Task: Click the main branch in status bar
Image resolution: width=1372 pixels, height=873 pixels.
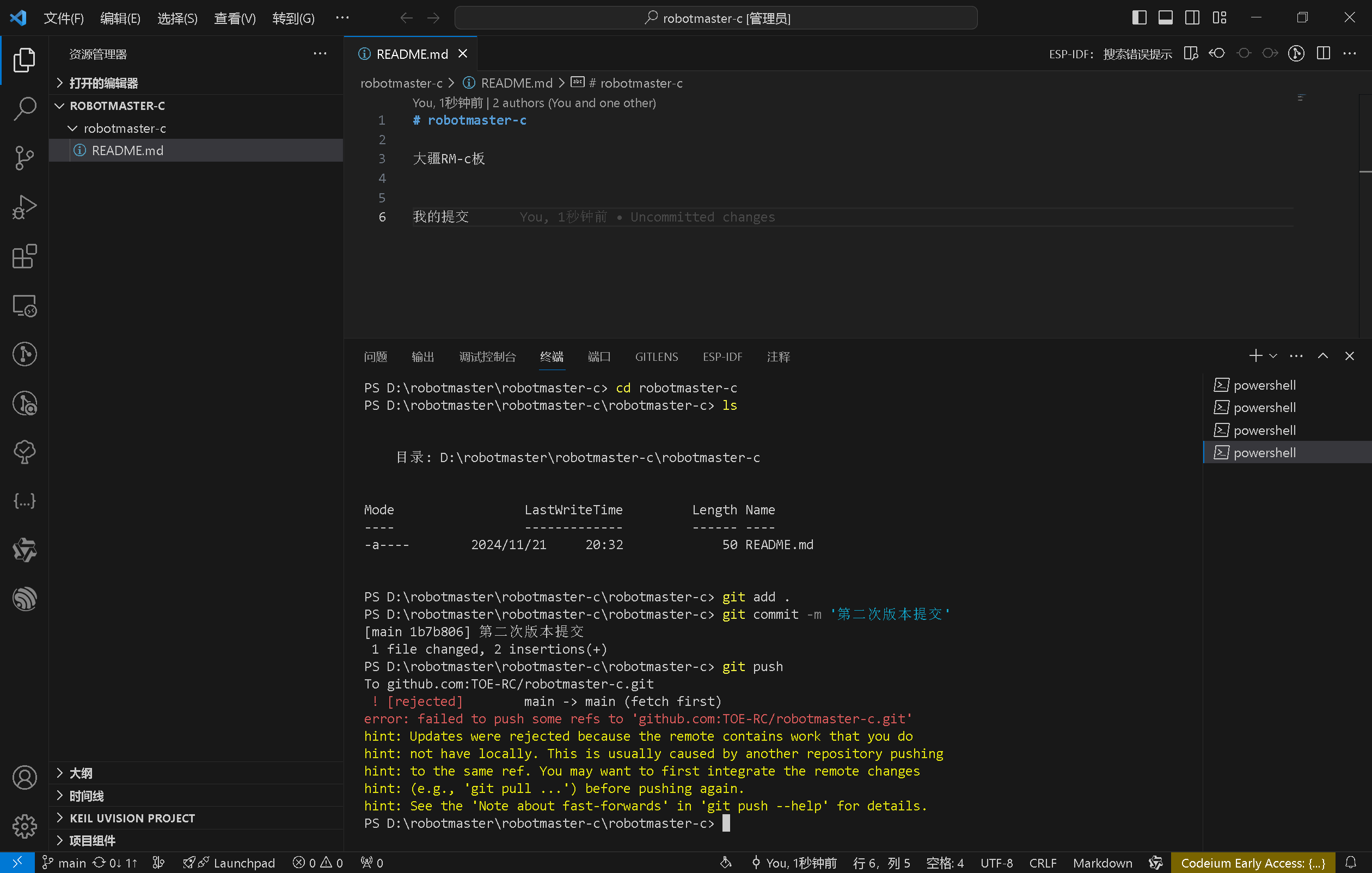Action: (64, 863)
